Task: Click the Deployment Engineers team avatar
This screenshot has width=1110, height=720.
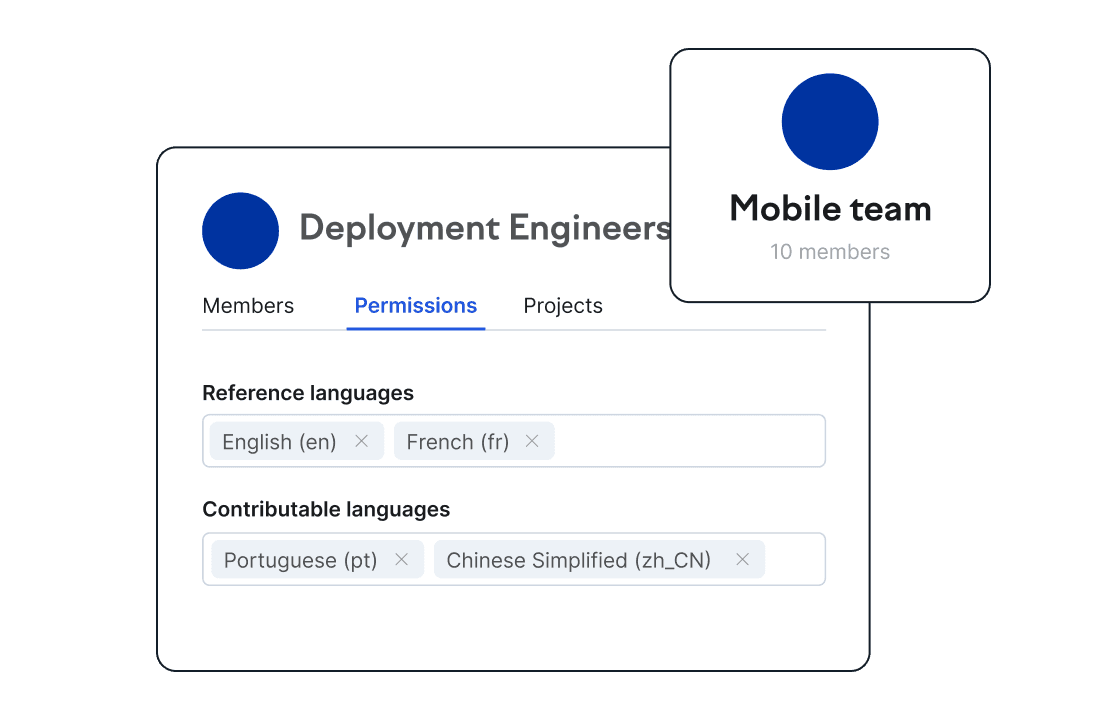Action: [240, 230]
